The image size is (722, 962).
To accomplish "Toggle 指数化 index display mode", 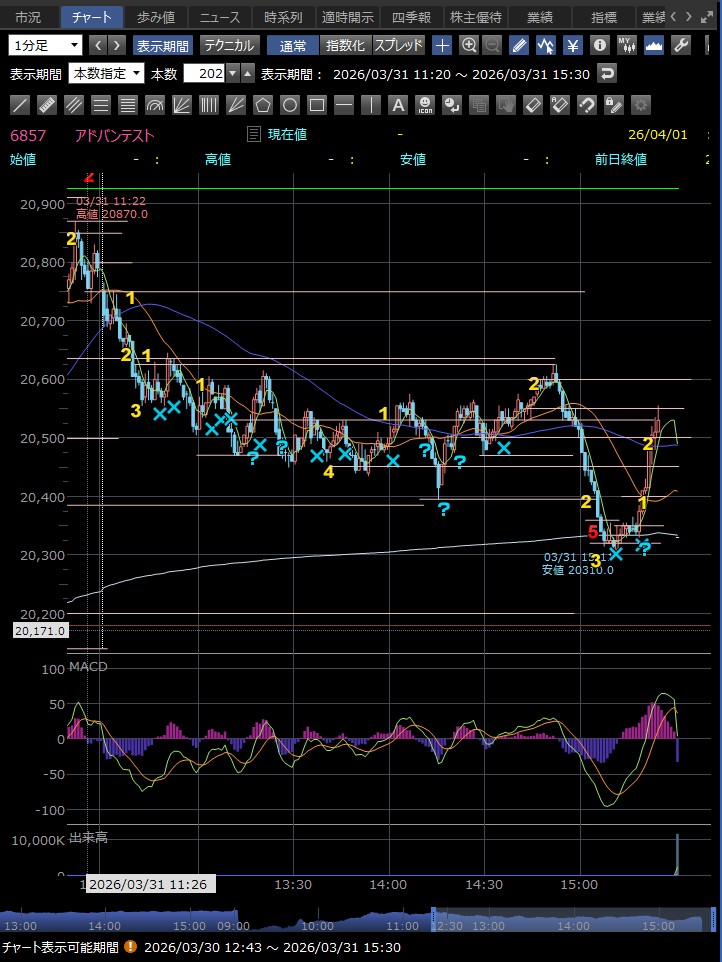I will click(x=345, y=45).
